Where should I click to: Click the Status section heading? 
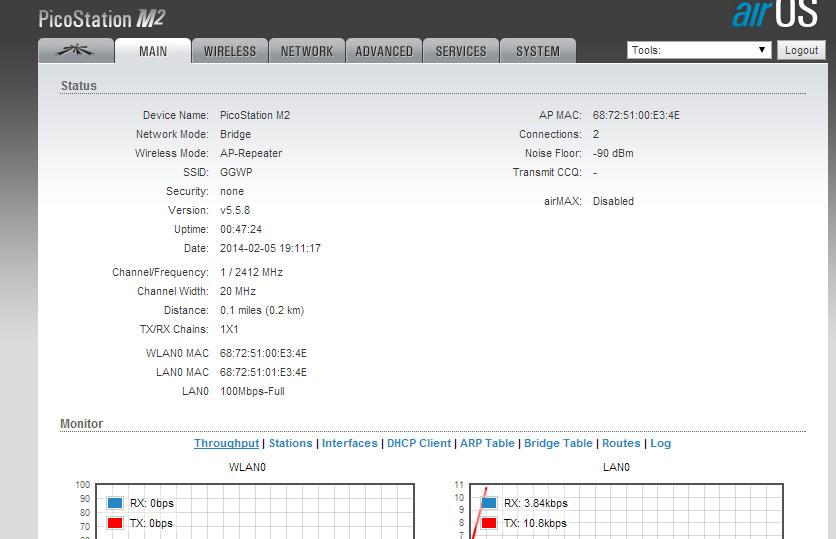coord(78,86)
